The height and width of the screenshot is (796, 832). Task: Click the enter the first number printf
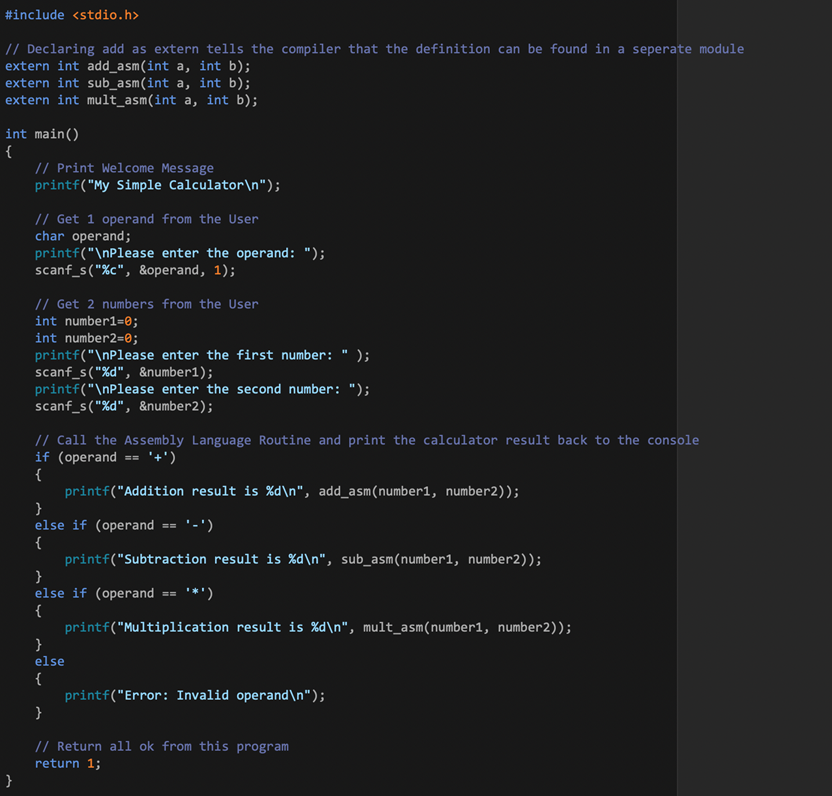202,354
